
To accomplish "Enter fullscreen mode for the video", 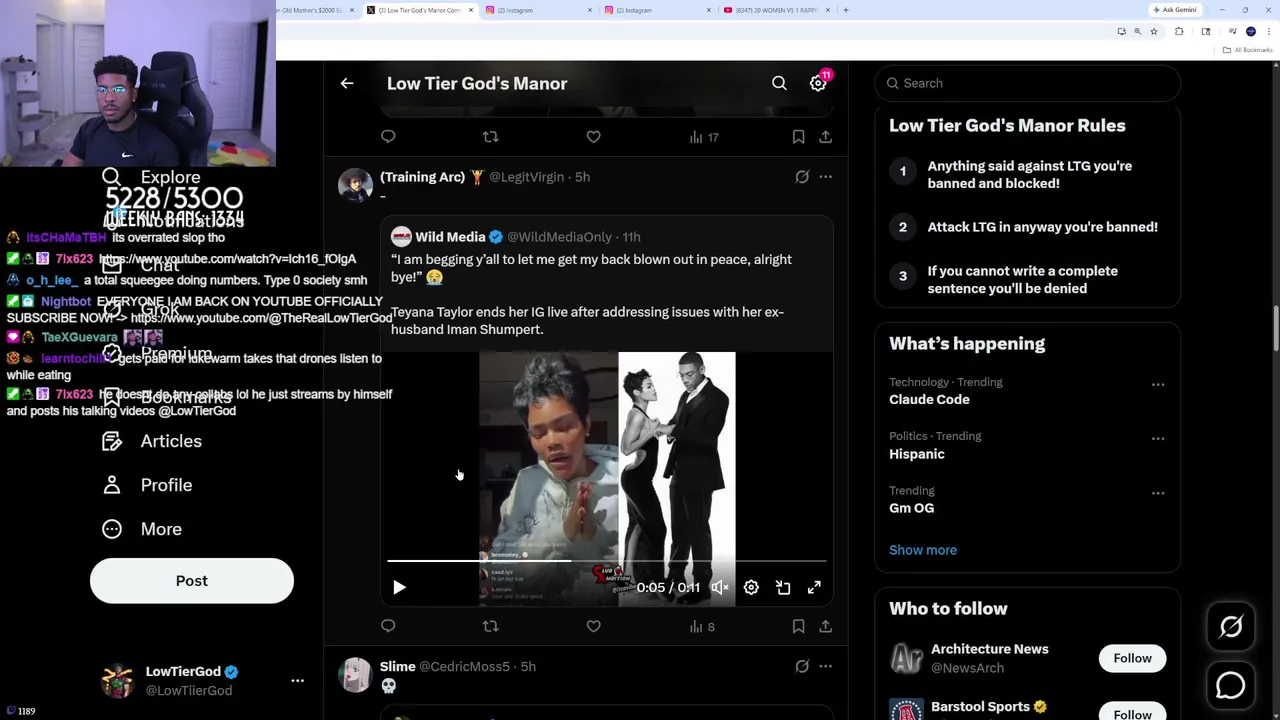I will pyautogui.click(x=814, y=588).
